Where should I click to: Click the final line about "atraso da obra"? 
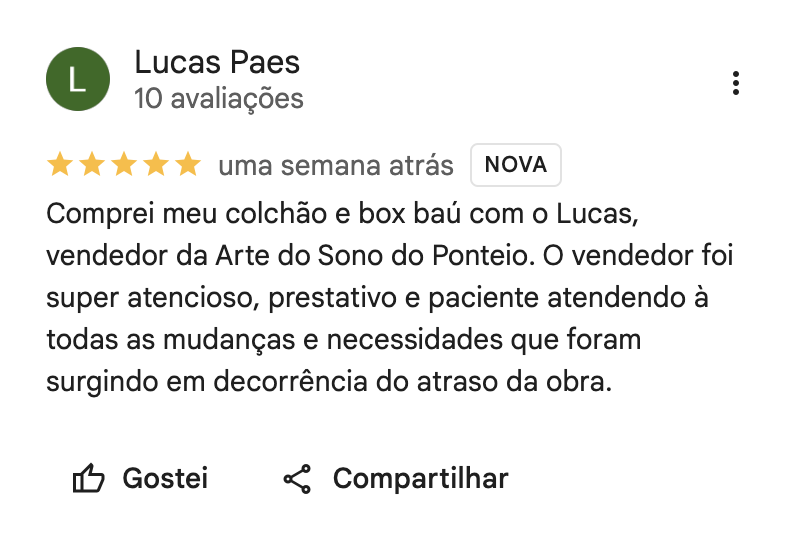point(328,383)
